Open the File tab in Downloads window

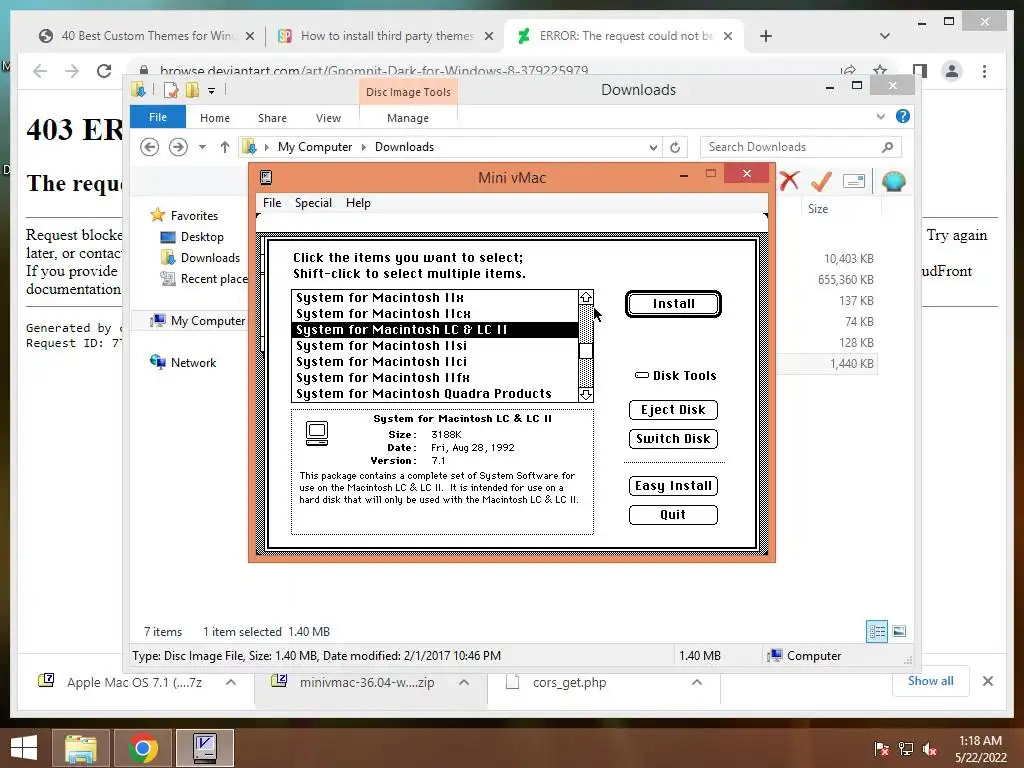[x=158, y=117]
